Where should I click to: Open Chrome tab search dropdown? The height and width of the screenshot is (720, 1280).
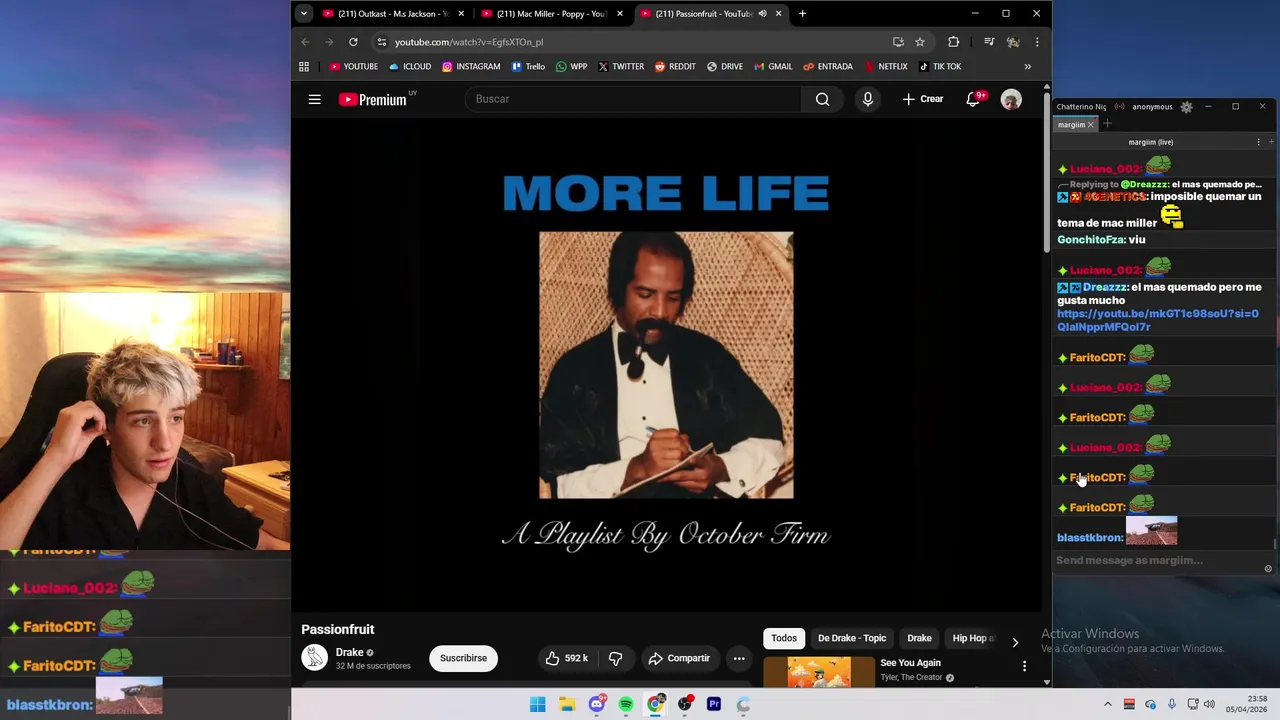click(x=303, y=14)
